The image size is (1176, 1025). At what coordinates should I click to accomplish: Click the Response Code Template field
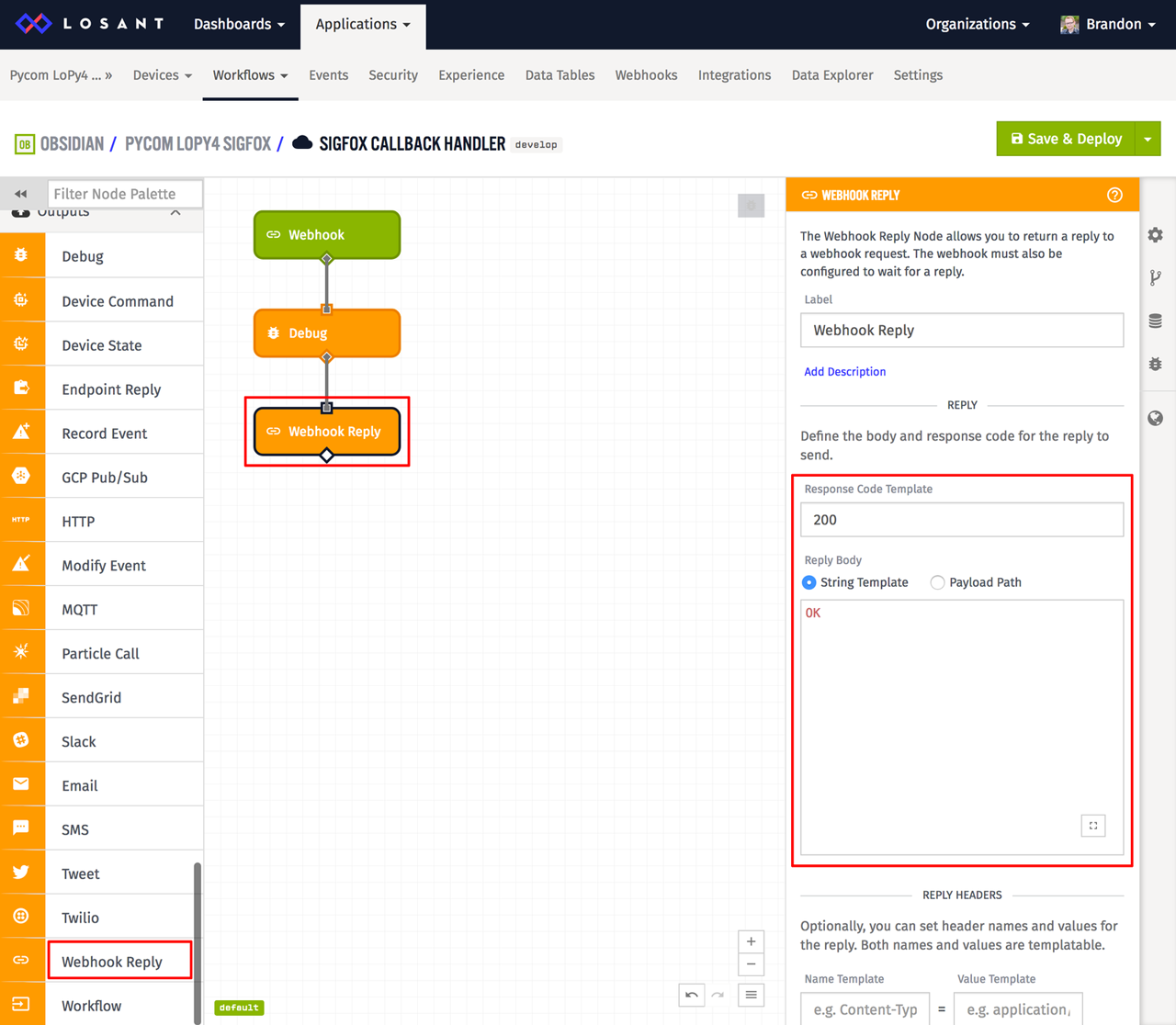point(962,520)
